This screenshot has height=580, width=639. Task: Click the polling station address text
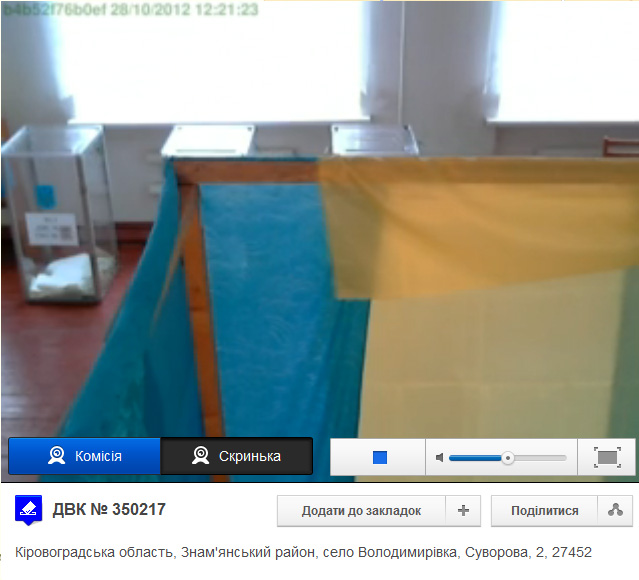click(304, 552)
